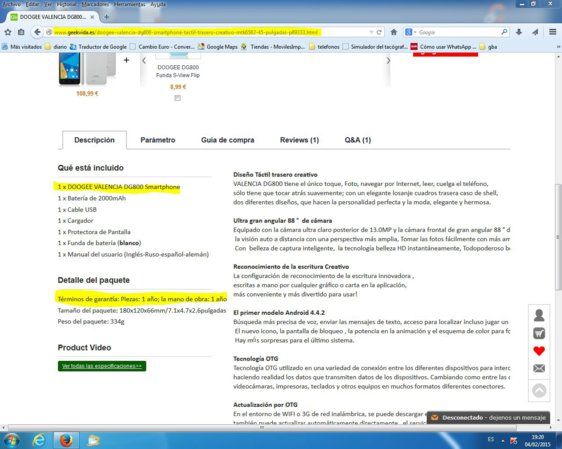Expand the URL bar history dropdown
This screenshot has width=562, height=449.
tap(371, 32)
